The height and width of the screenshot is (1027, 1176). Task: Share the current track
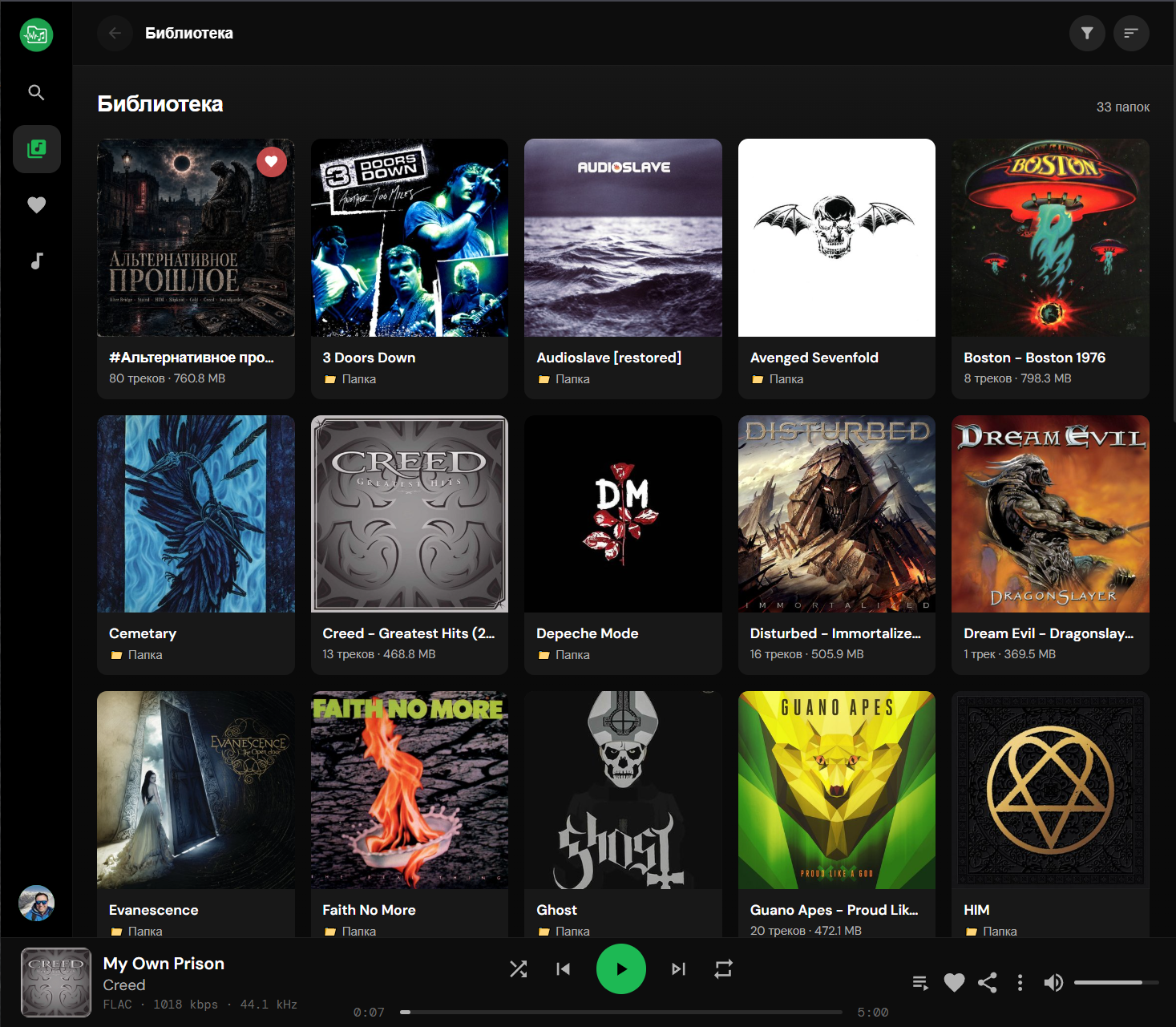coord(988,982)
